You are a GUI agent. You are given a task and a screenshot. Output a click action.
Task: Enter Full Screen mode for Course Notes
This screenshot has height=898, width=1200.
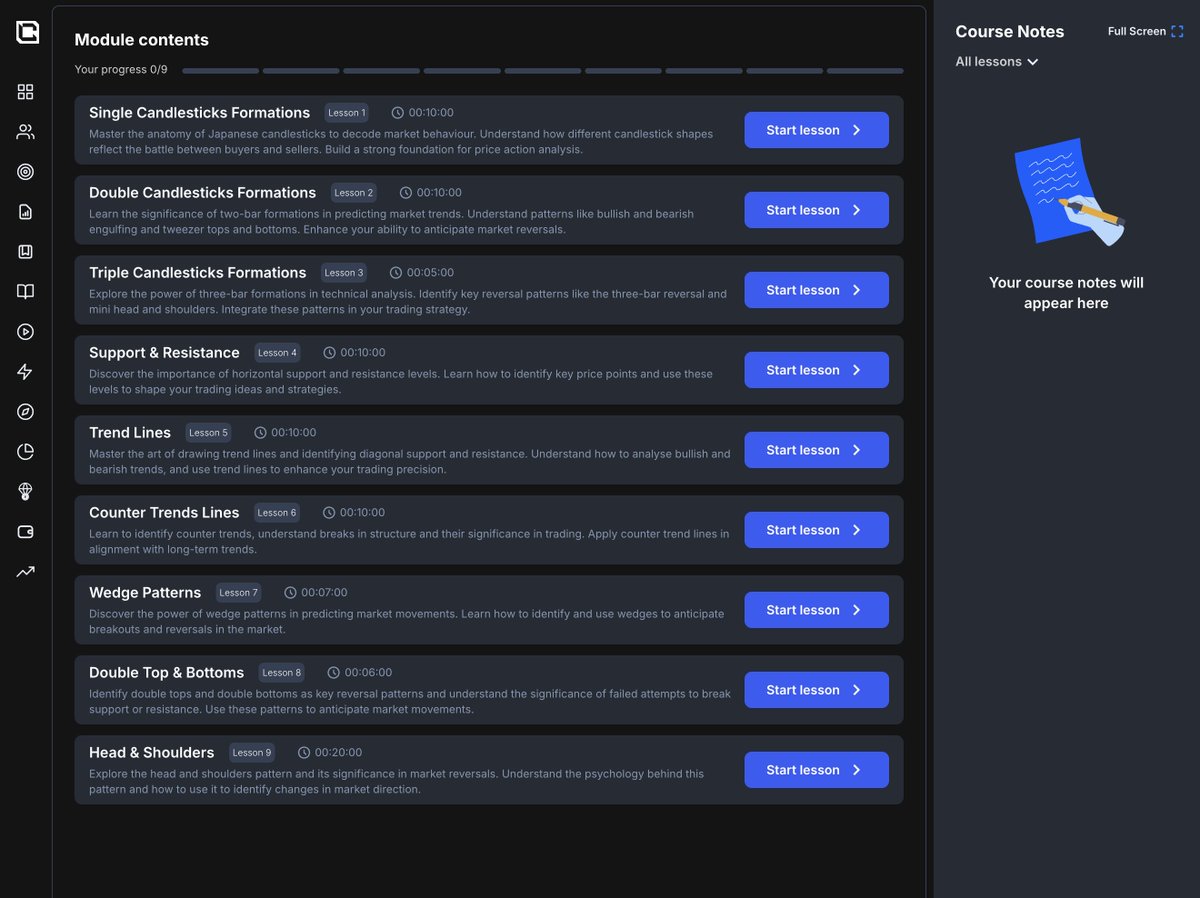(1144, 31)
